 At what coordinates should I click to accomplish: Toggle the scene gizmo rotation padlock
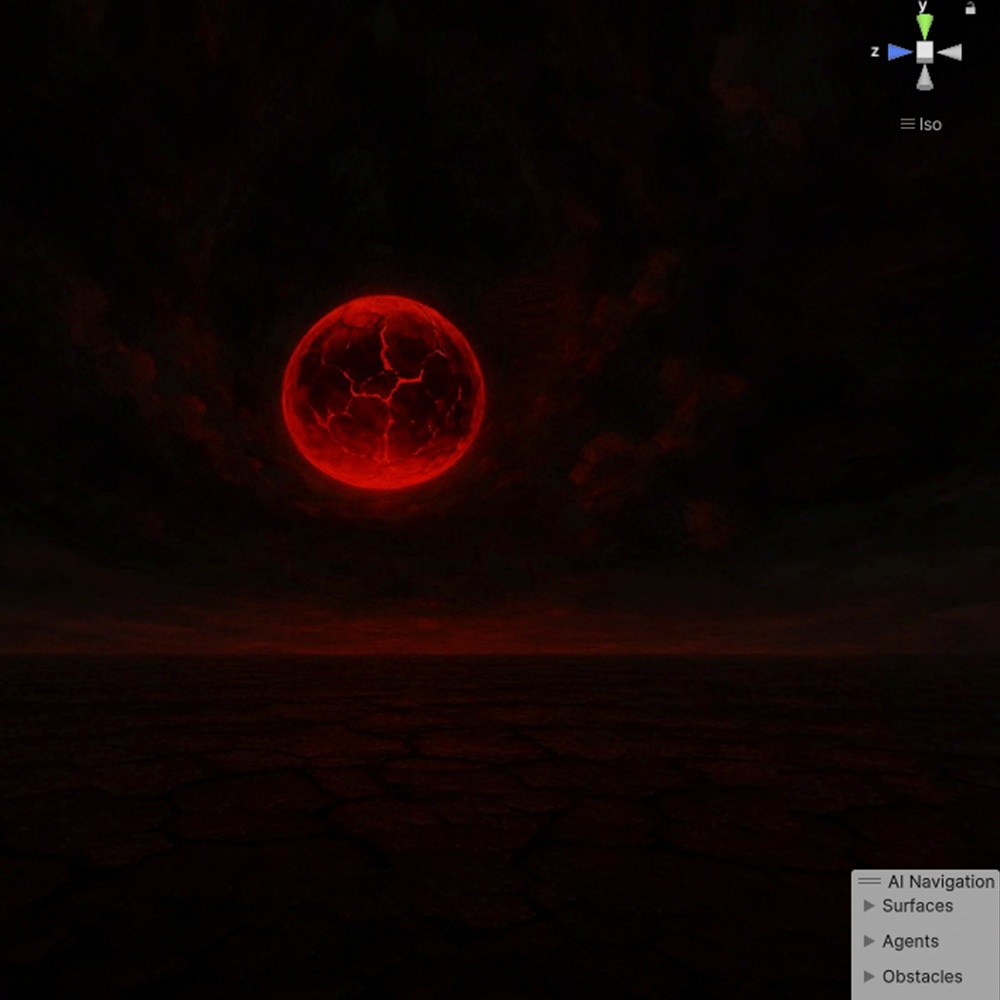pyautogui.click(x=968, y=8)
